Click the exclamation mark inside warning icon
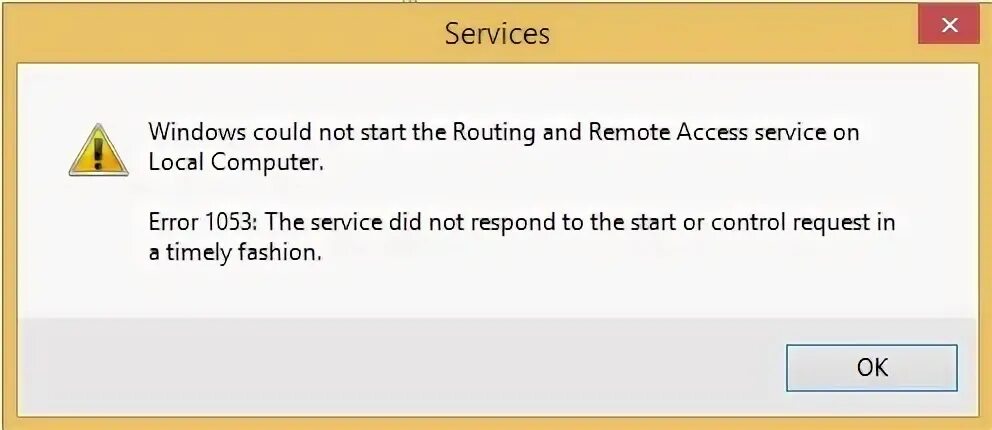 tap(98, 152)
